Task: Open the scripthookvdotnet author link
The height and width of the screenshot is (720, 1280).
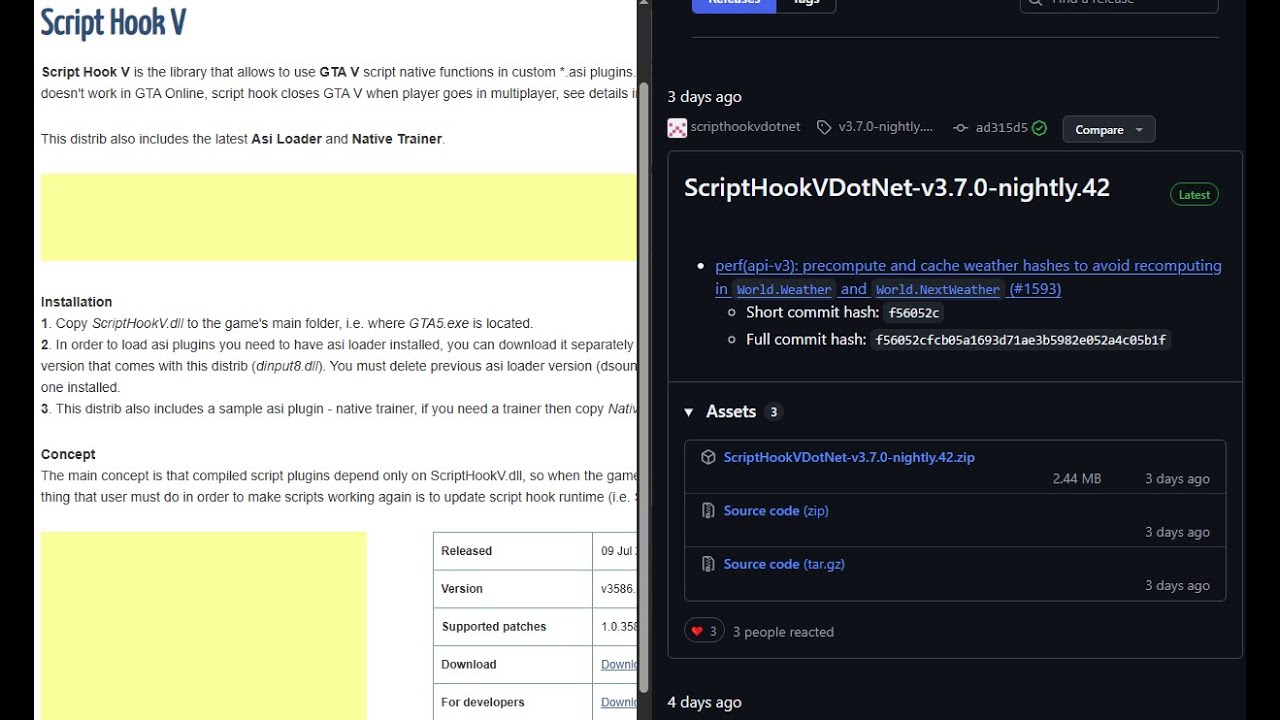Action: click(745, 127)
